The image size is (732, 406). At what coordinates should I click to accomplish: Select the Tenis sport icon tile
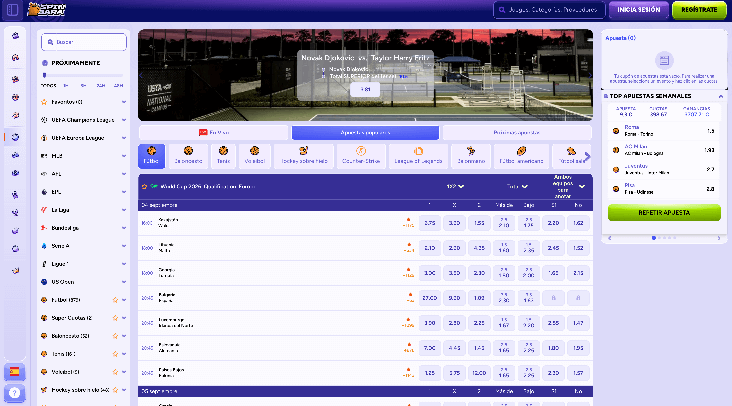coord(223,156)
